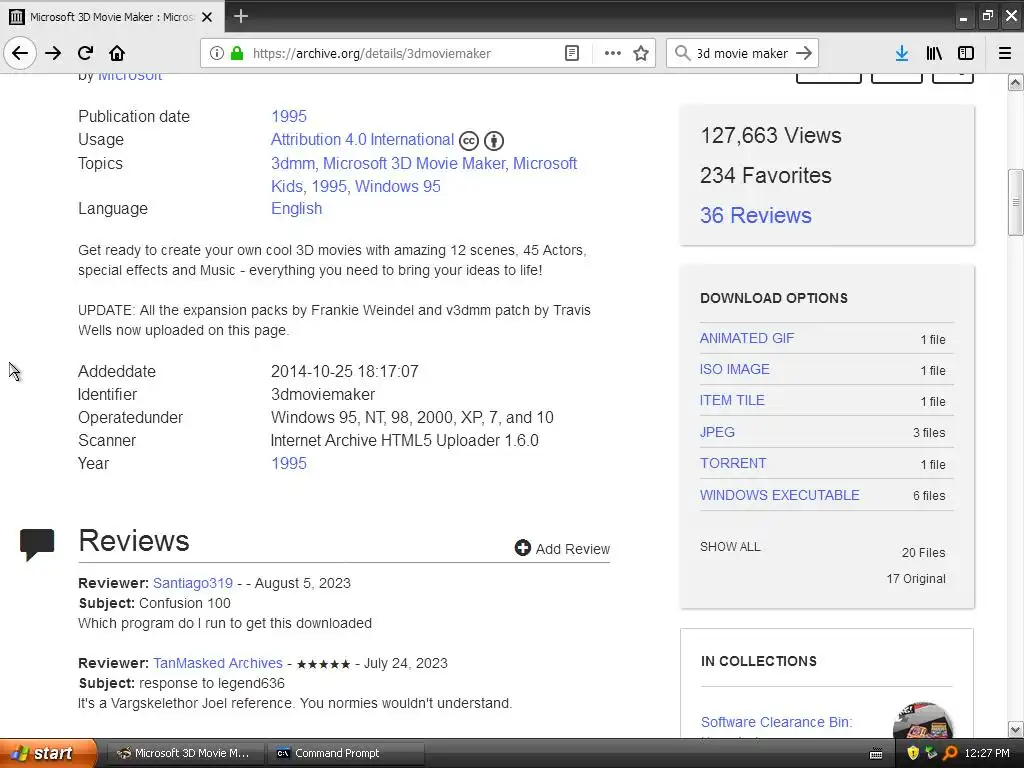
Task: Click the Add Review plus icon
Action: pos(522,548)
